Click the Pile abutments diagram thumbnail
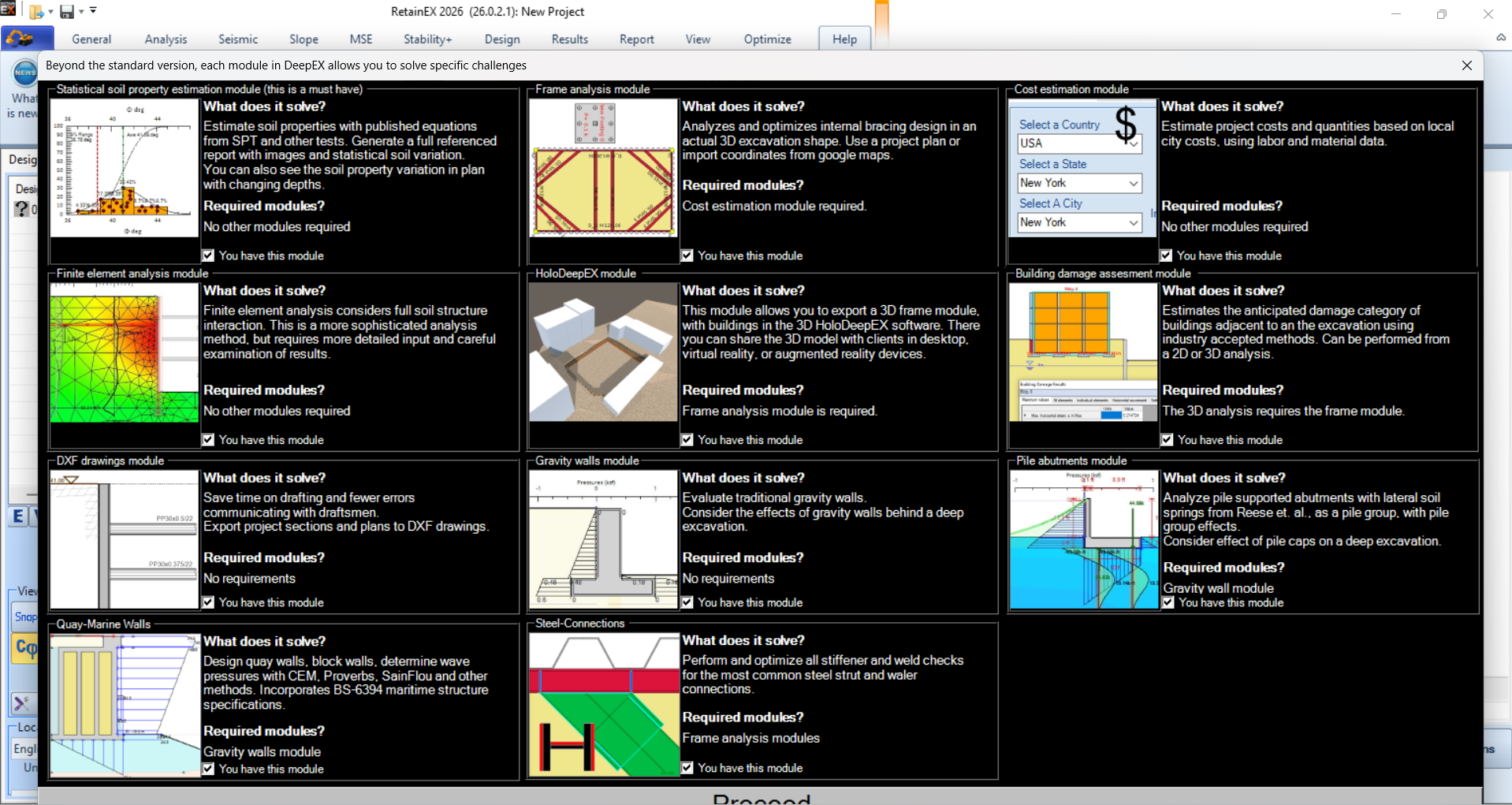 click(x=1084, y=540)
